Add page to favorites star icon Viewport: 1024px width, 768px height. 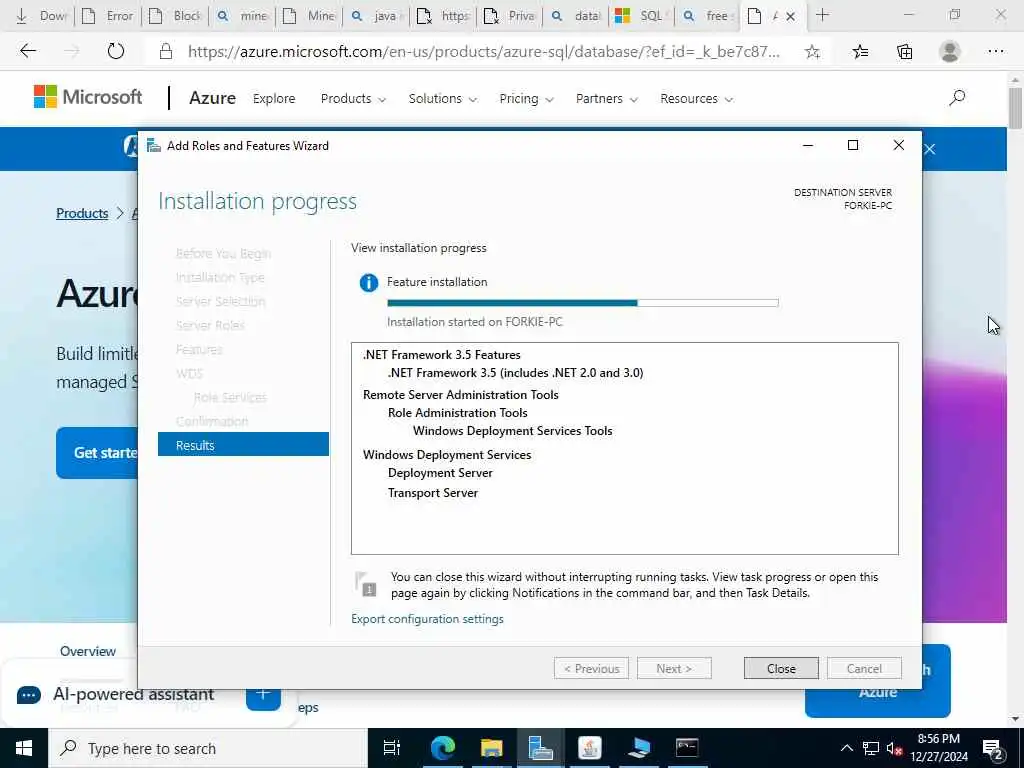click(812, 52)
